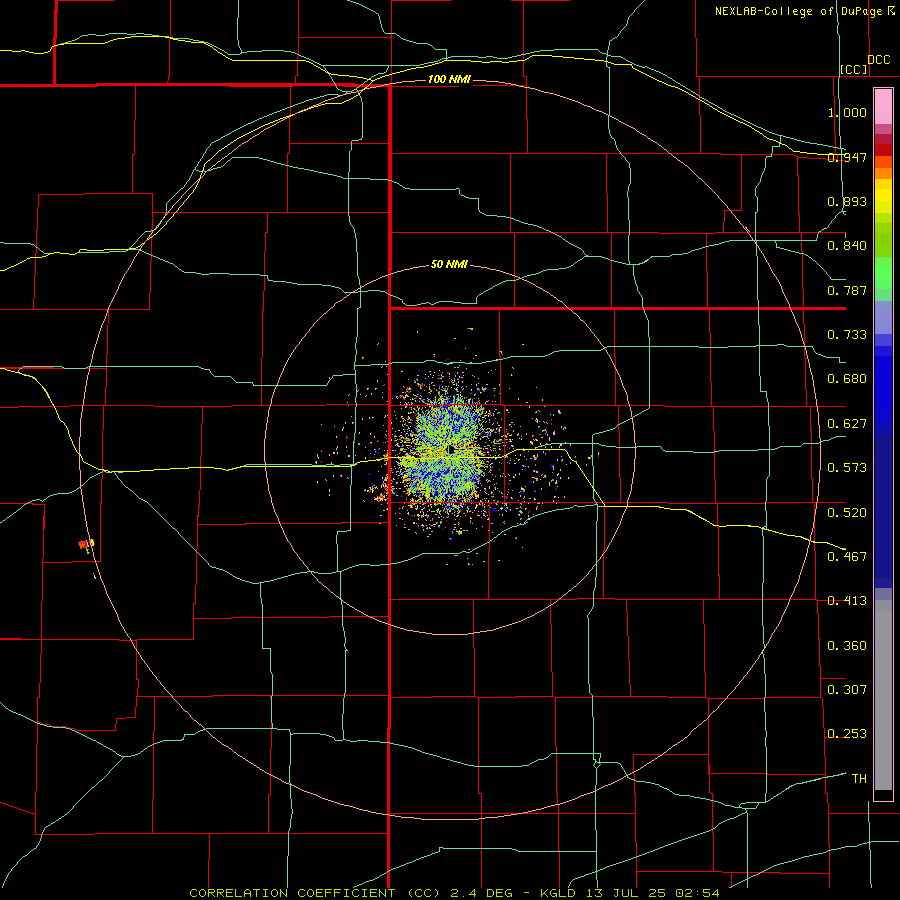The width and height of the screenshot is (900, 900).
Task: Click the 100 NMI range ring label
Action: [449, 79]
